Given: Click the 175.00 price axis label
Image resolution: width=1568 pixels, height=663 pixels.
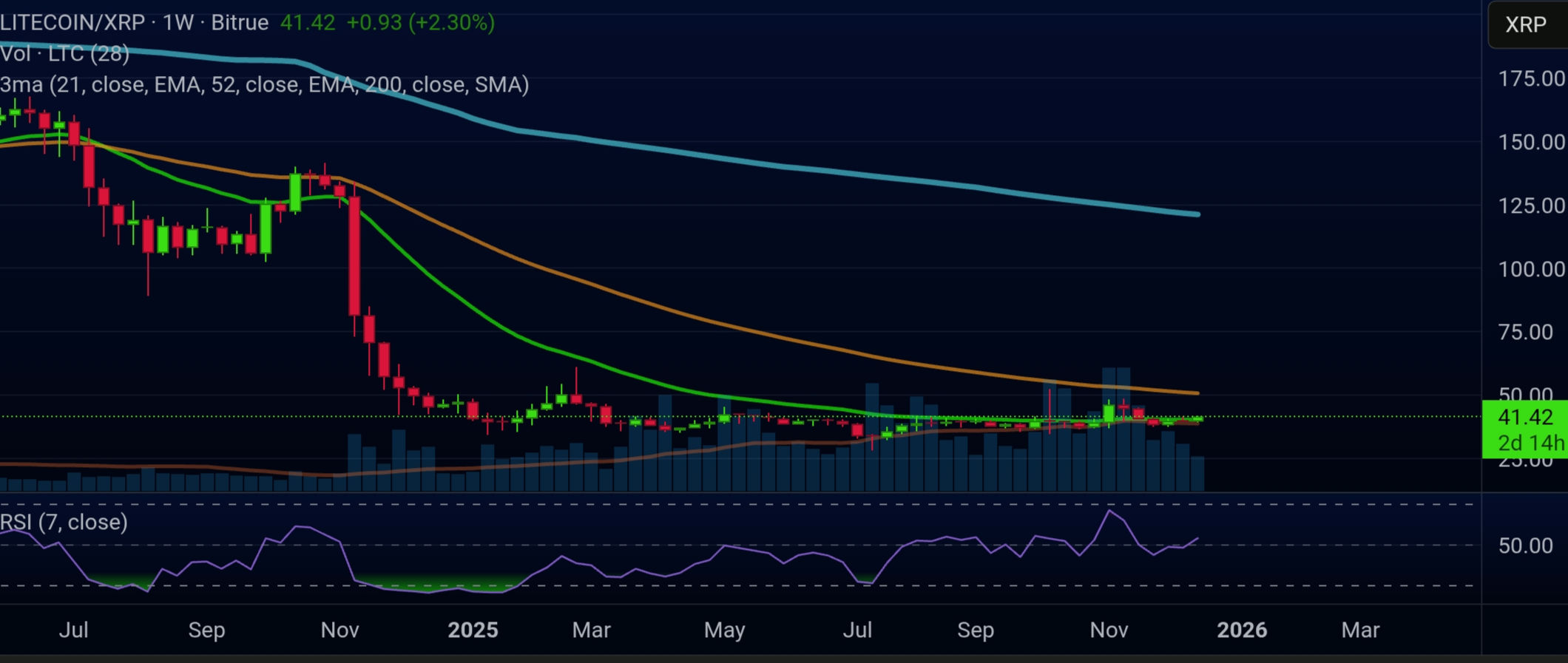Looking at the screenshot, I should coord(1532,78).
